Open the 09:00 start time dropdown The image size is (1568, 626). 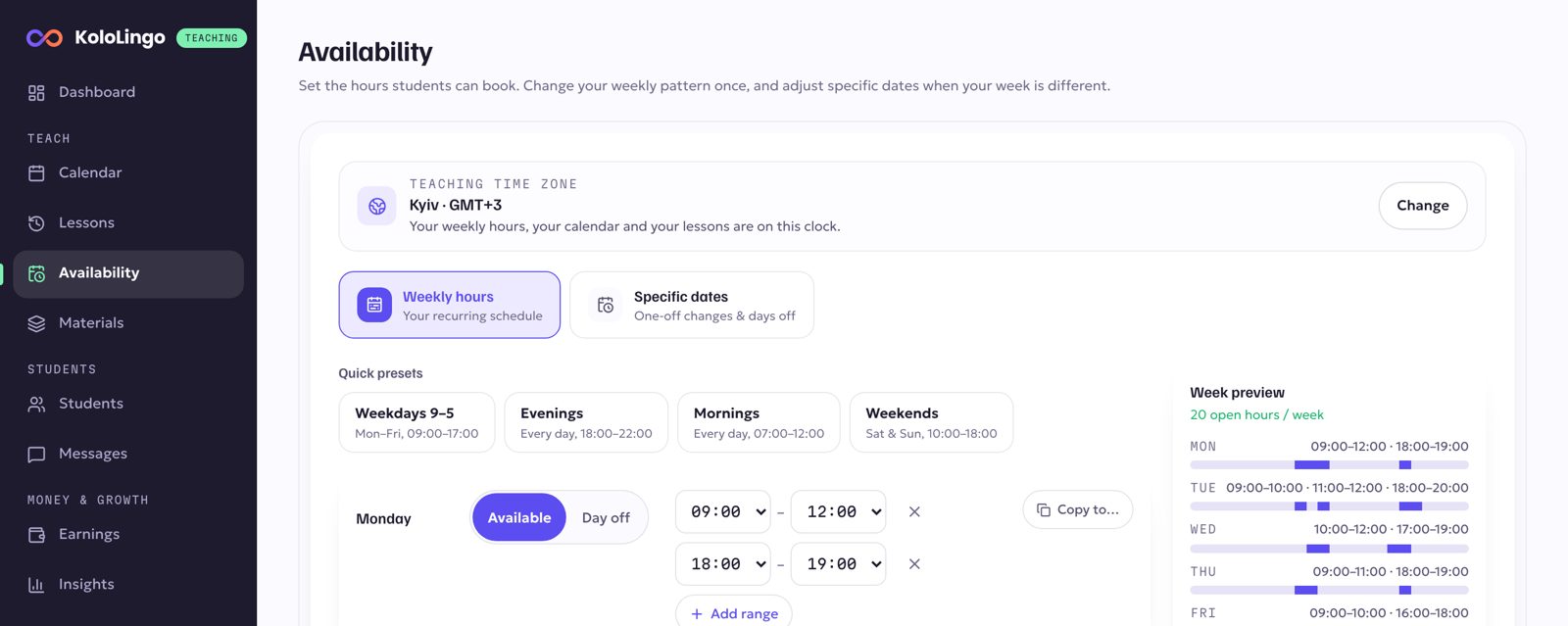coord(723,511)
